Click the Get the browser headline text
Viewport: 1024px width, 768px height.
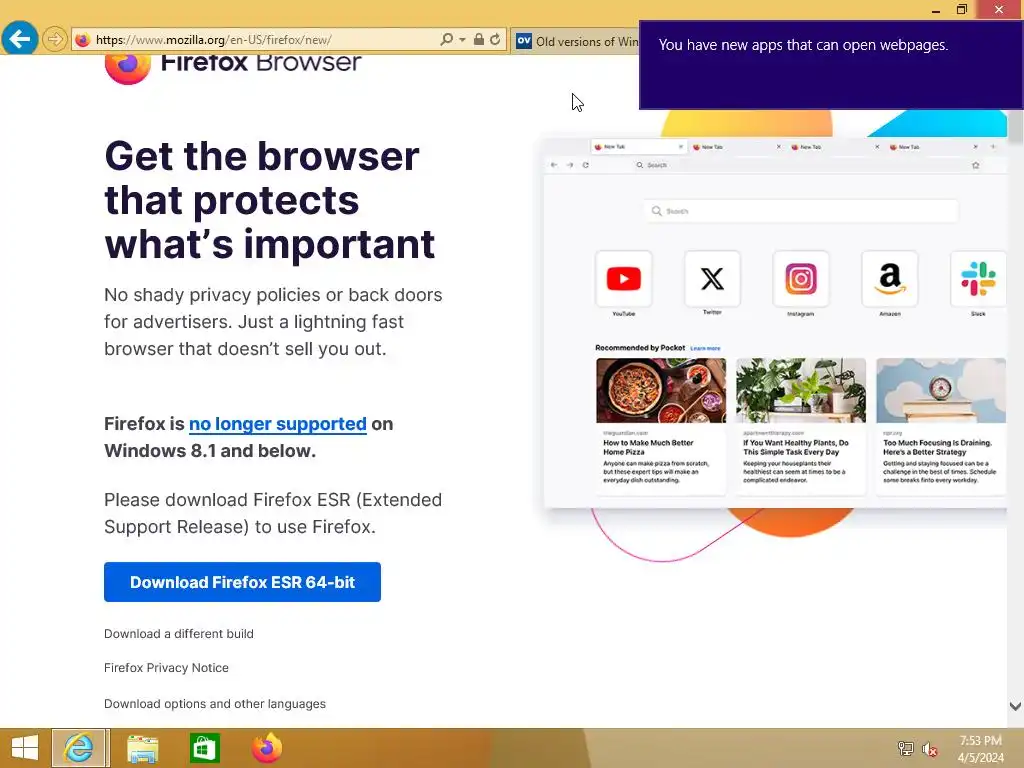tap(270, 200)
